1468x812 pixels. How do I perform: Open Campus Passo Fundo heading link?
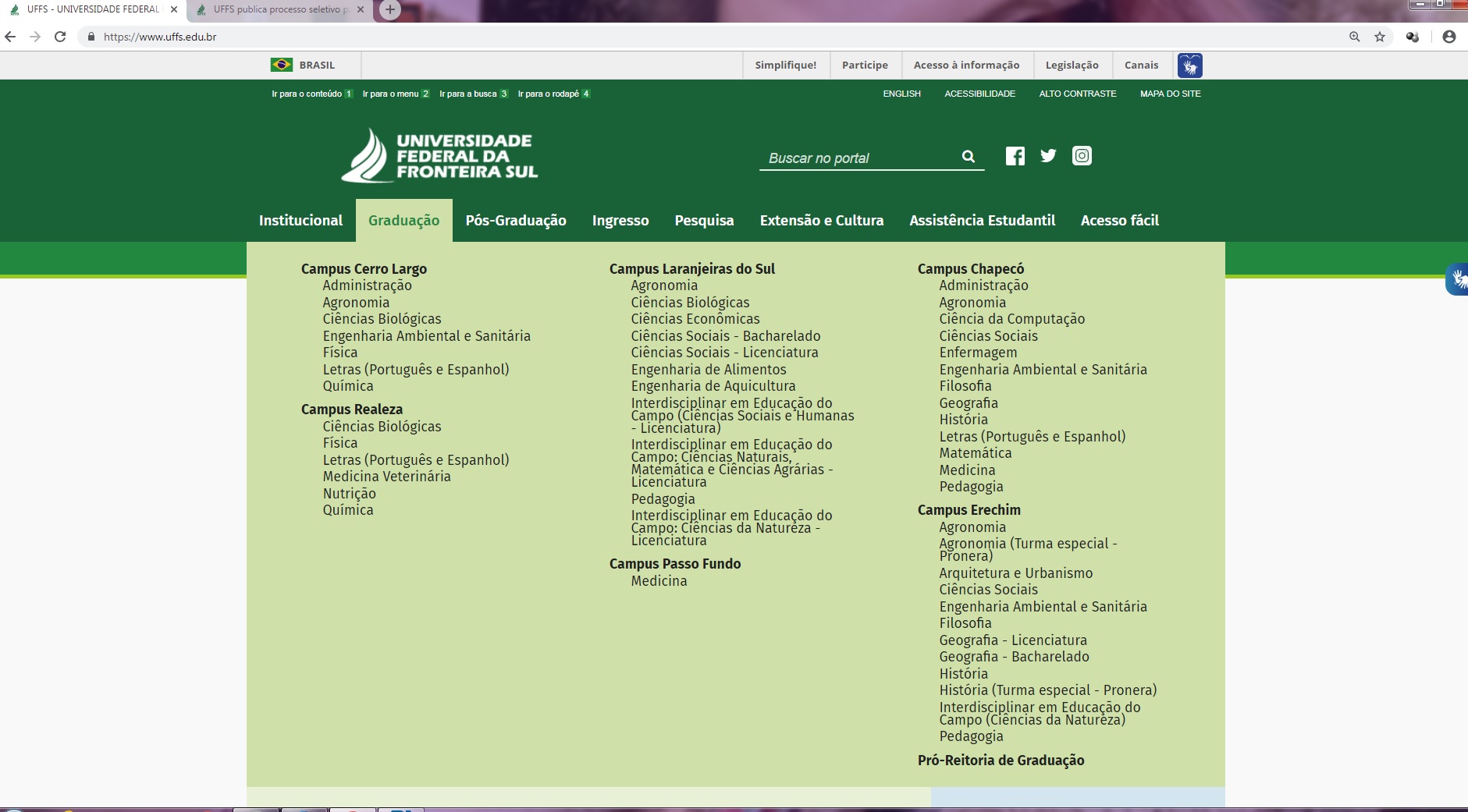(675, 564)
